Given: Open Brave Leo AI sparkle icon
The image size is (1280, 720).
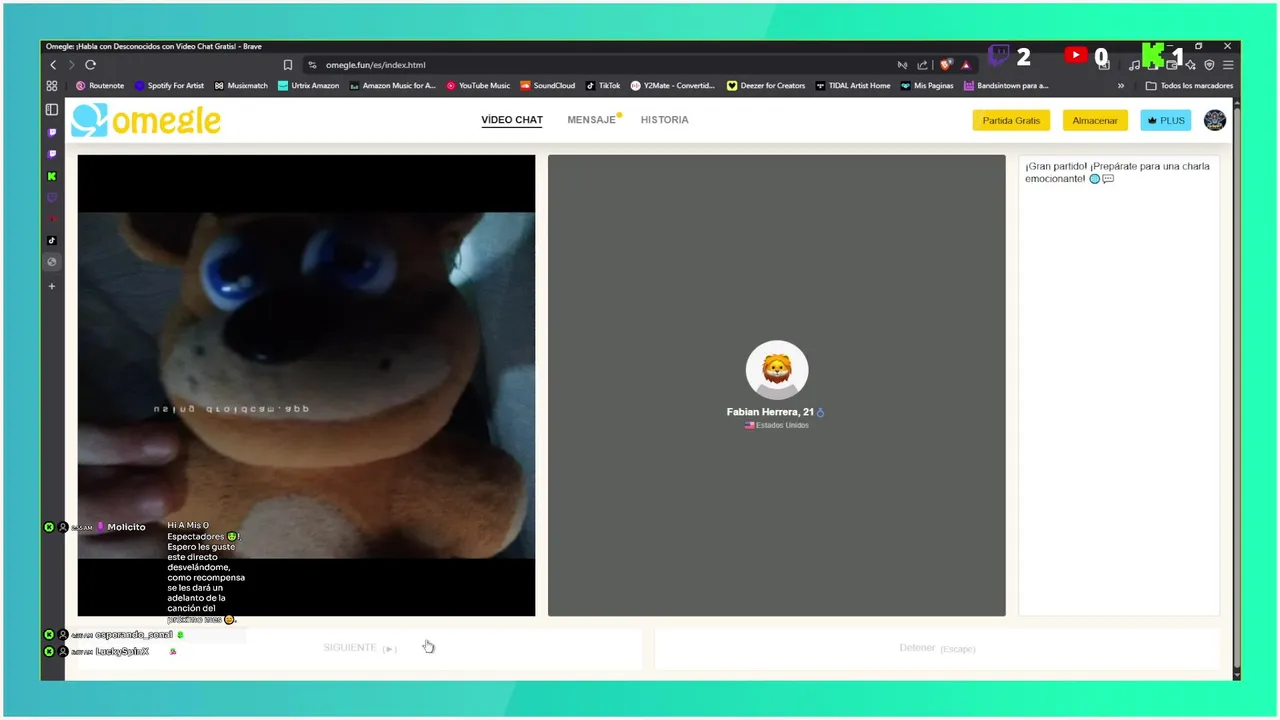Looking at the screenshot, I should (x=1190, y=65).
